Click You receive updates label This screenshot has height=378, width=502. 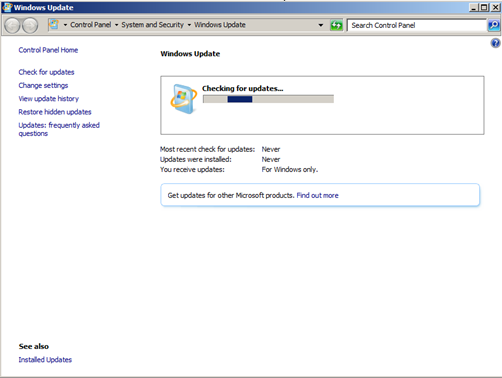coord(192,169)
